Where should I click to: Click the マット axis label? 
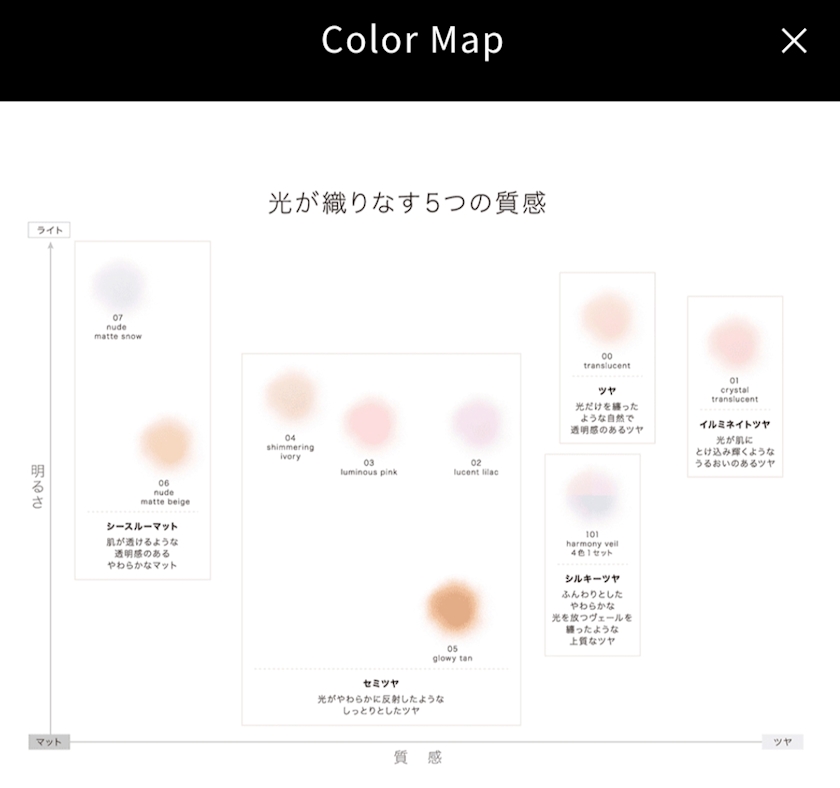tap(49, 742)
